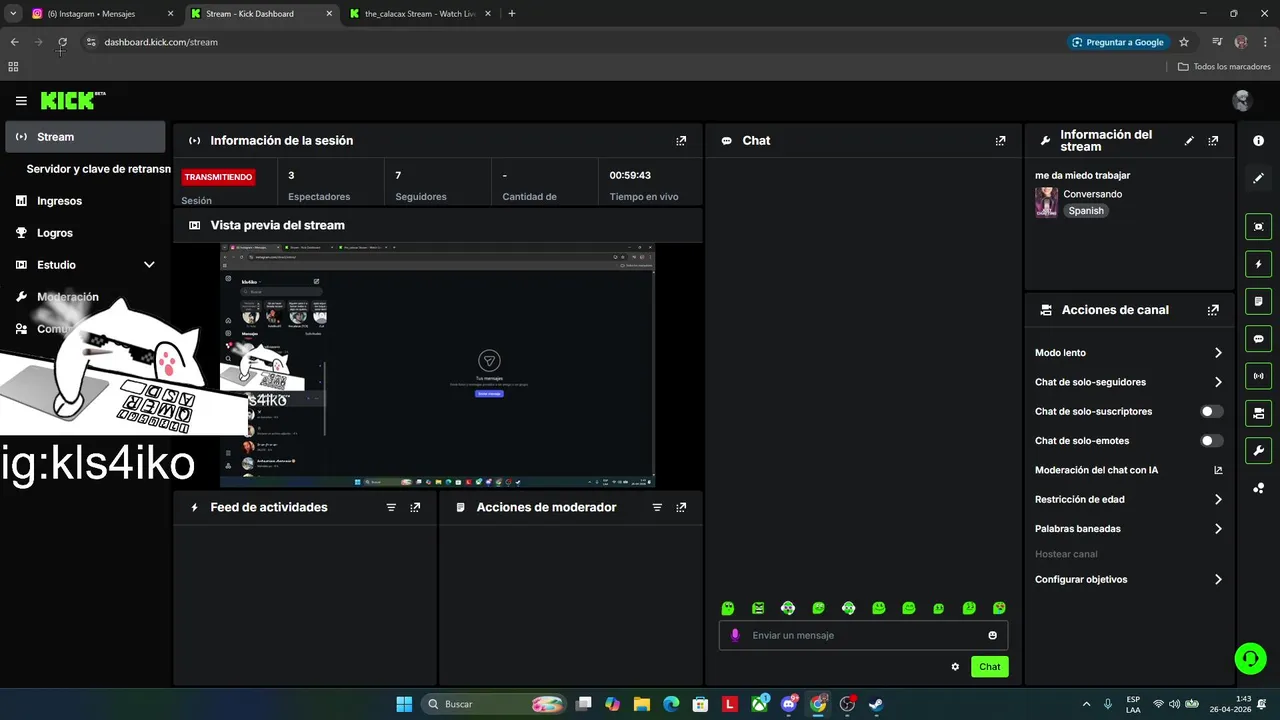Open Discord from the taskbar
Screen dimensions: 1280x720
coord(790,704)
